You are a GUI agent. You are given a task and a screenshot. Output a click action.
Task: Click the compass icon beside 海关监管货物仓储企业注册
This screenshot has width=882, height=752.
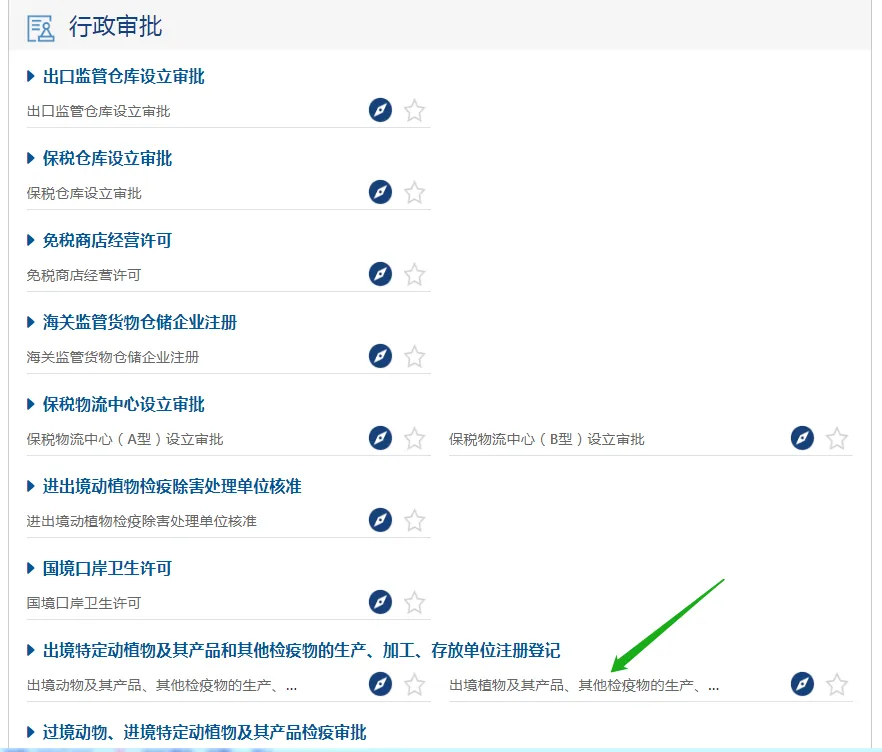(380, 356)
